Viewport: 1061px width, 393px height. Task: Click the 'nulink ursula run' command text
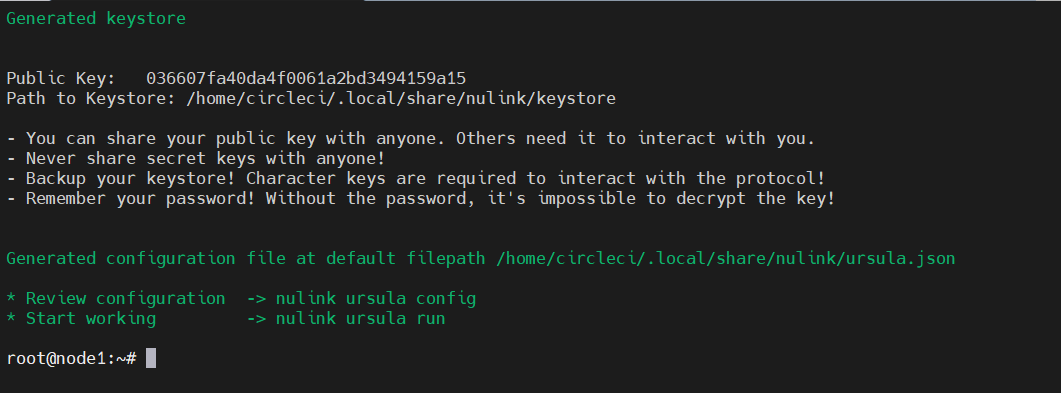361,318
